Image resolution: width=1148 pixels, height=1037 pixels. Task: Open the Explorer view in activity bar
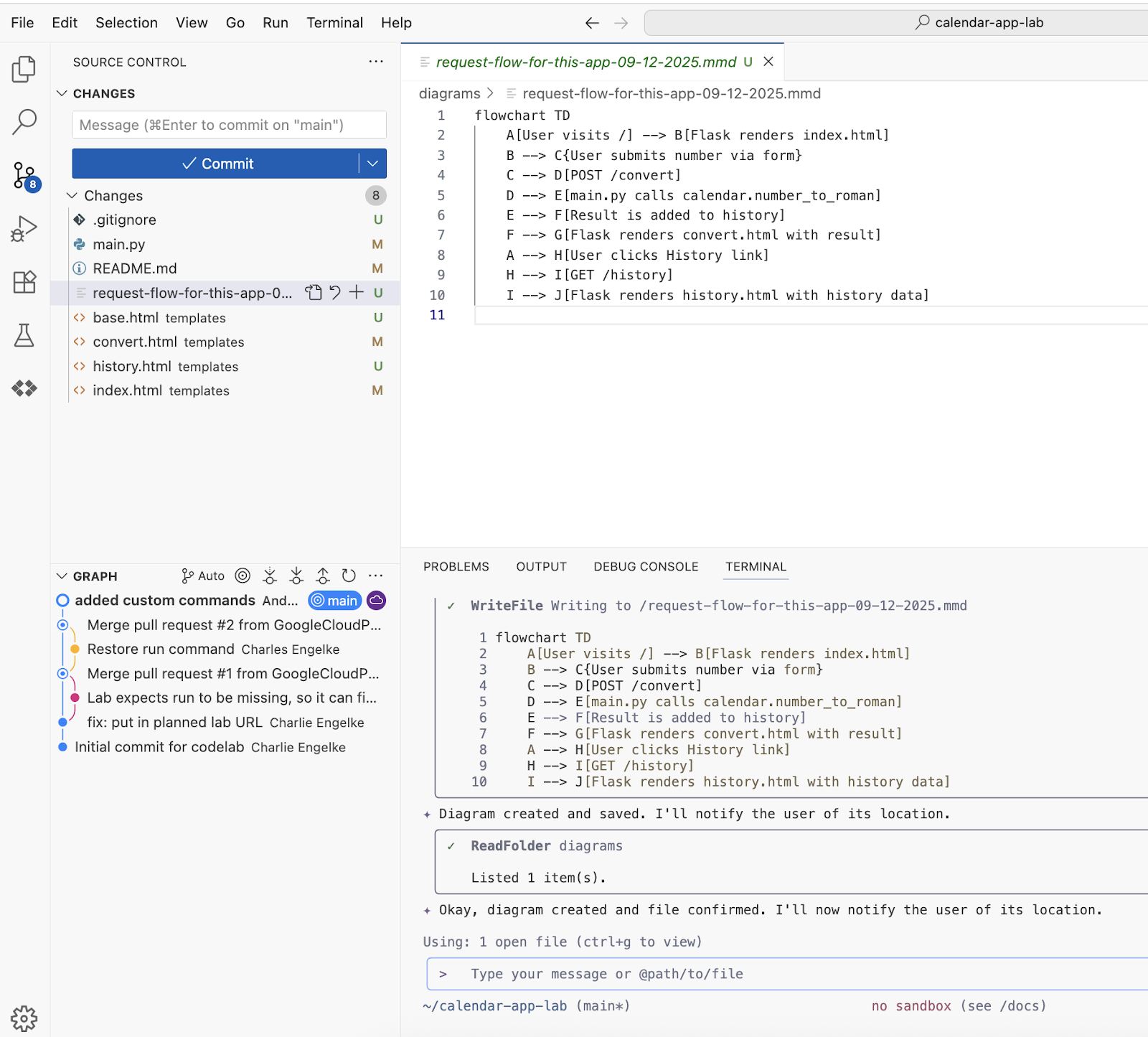(24, 69)
